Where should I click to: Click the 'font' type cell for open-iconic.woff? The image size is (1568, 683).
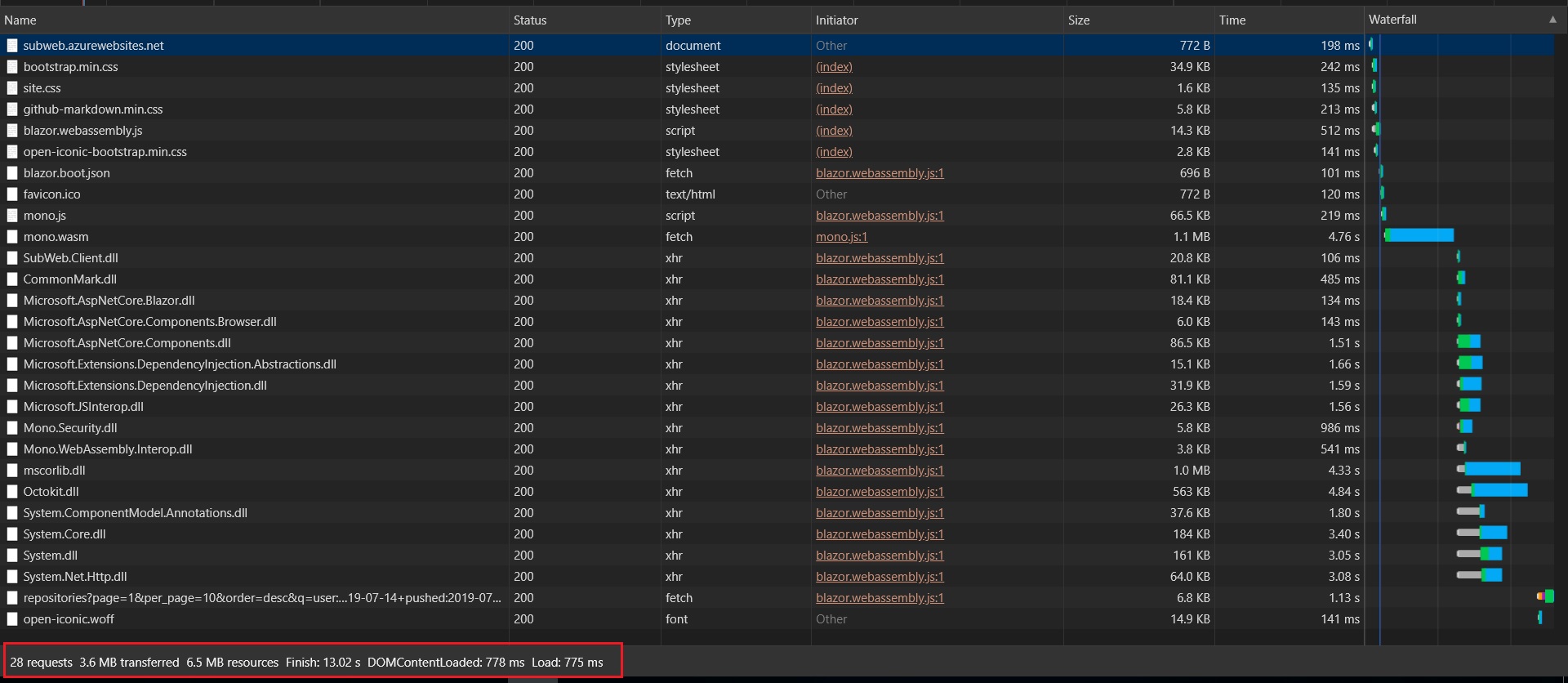click(676, 619)
